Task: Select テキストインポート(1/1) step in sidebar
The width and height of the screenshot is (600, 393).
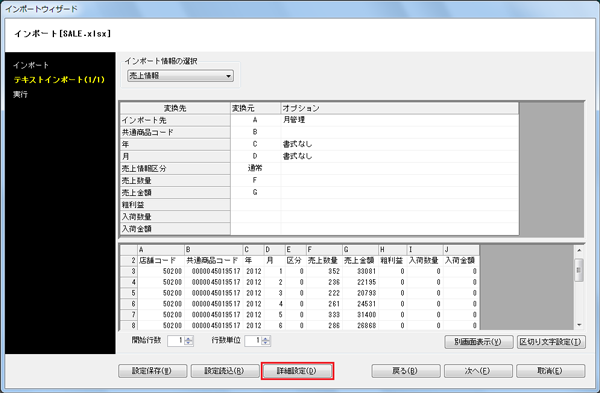Action: pos(59,80)
